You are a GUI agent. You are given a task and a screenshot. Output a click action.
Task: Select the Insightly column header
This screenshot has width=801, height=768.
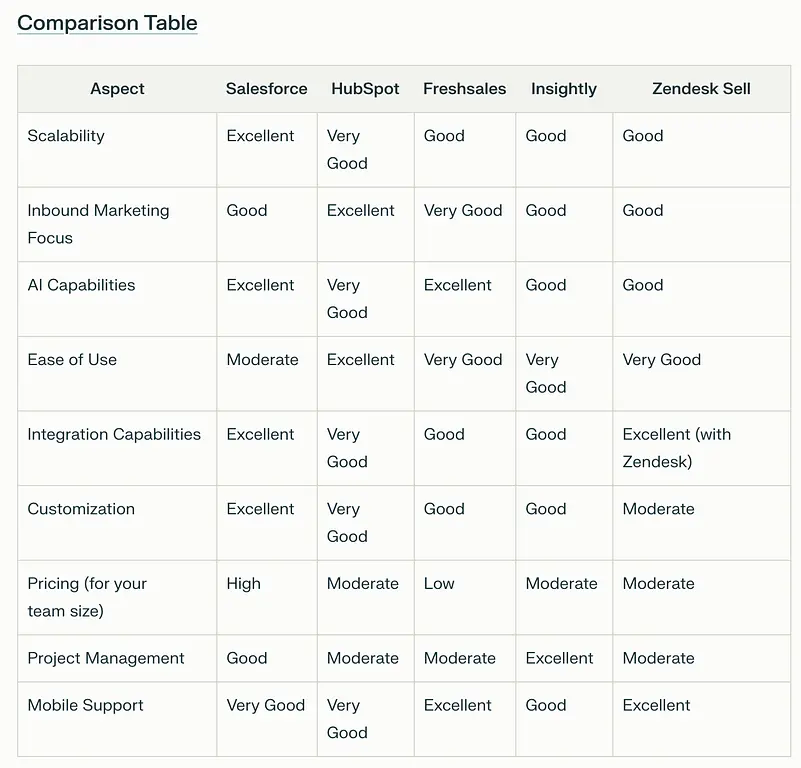[563, 89]
